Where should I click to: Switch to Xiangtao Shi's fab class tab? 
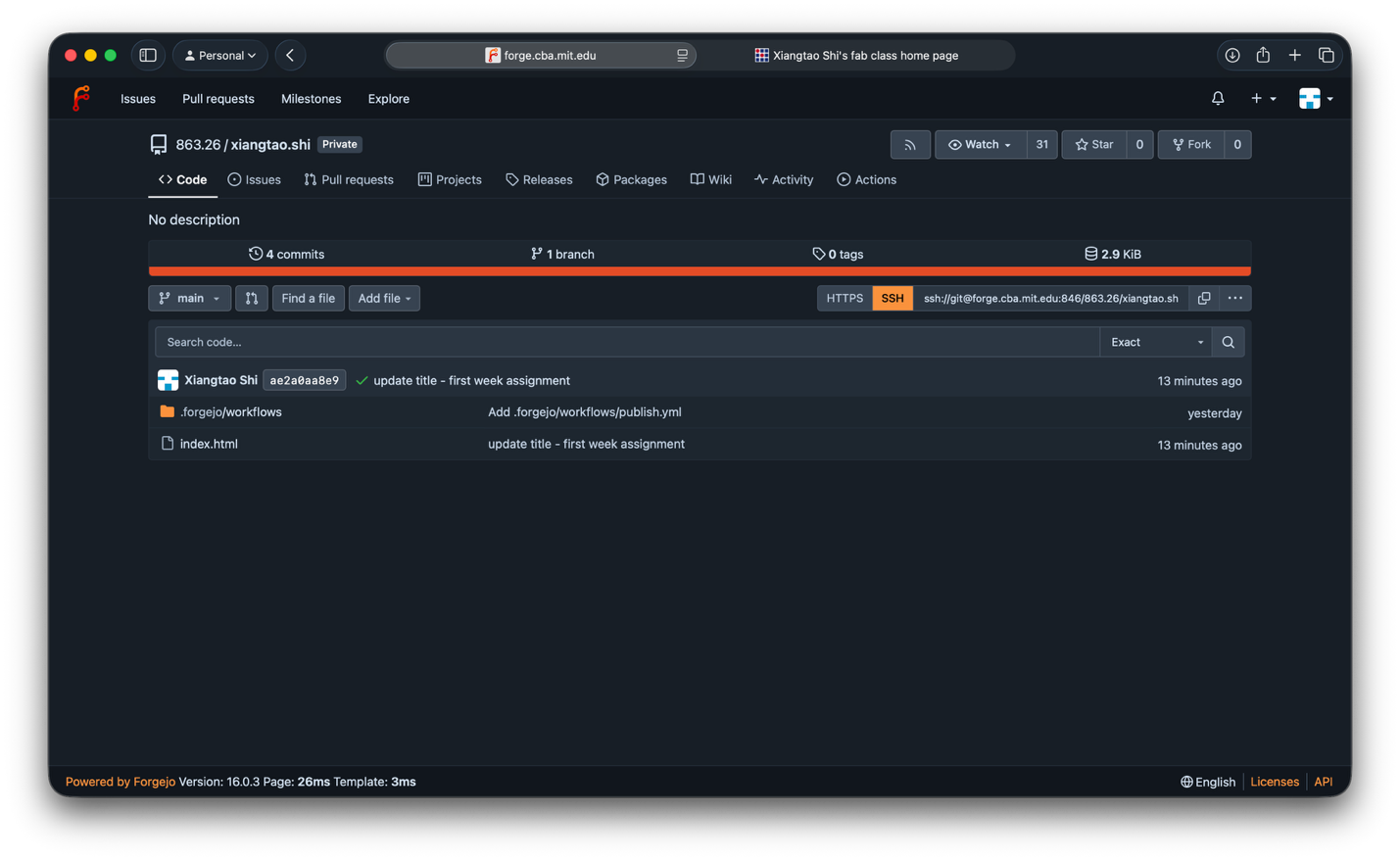click(856, 56)
